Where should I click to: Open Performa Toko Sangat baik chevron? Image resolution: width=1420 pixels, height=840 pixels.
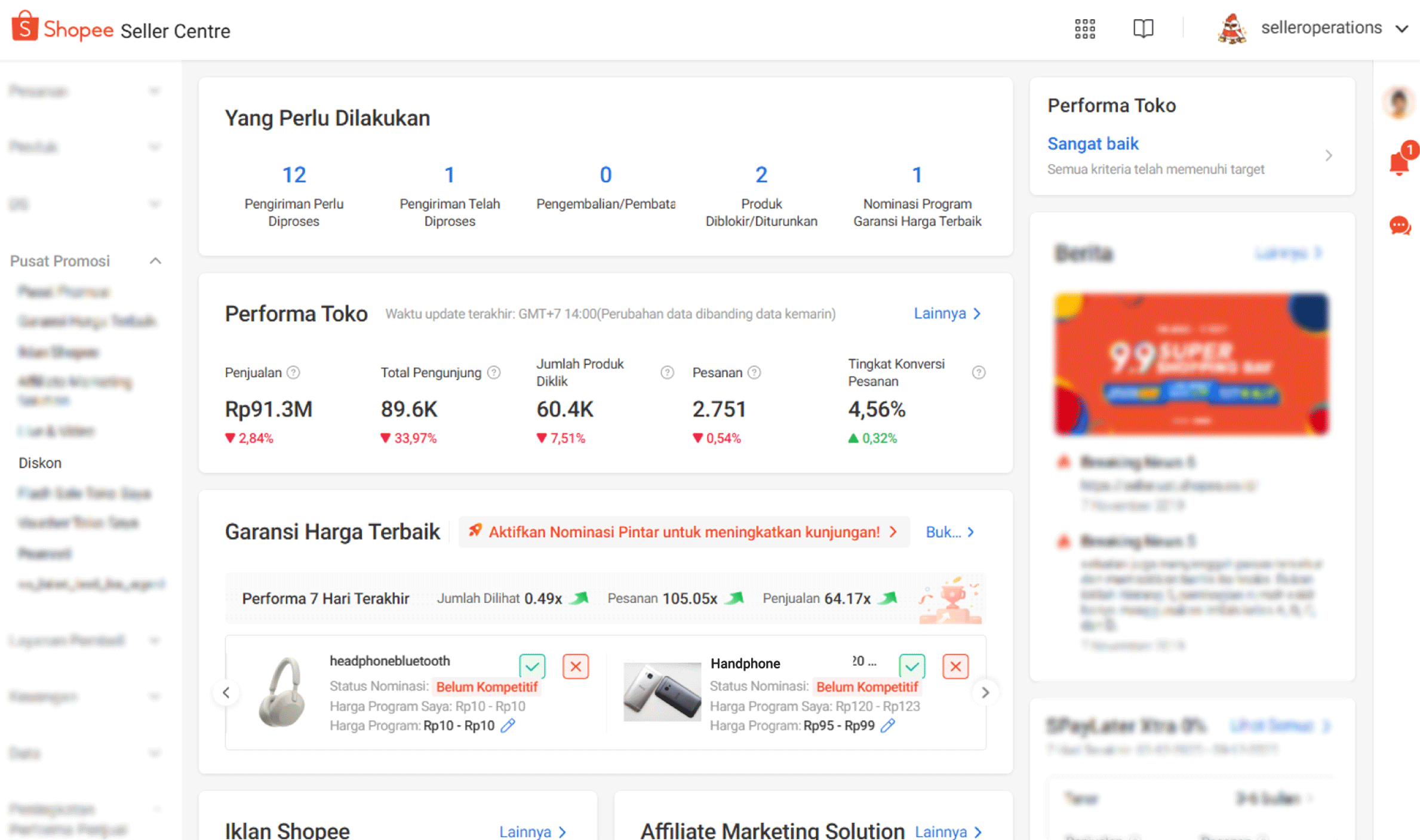tap(1329, 156)
